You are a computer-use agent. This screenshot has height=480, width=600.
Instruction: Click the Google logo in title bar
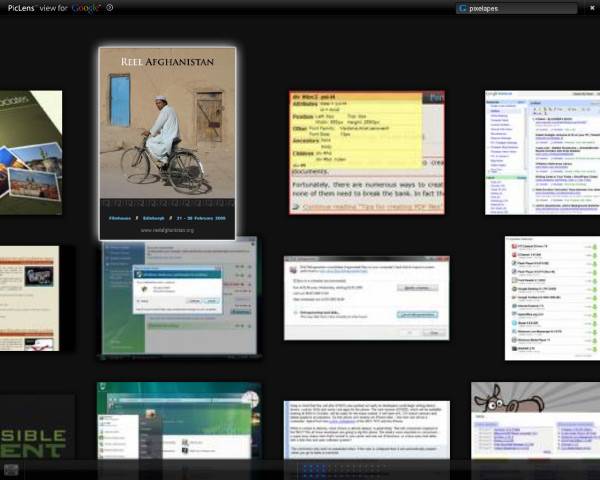click(86, 8)
